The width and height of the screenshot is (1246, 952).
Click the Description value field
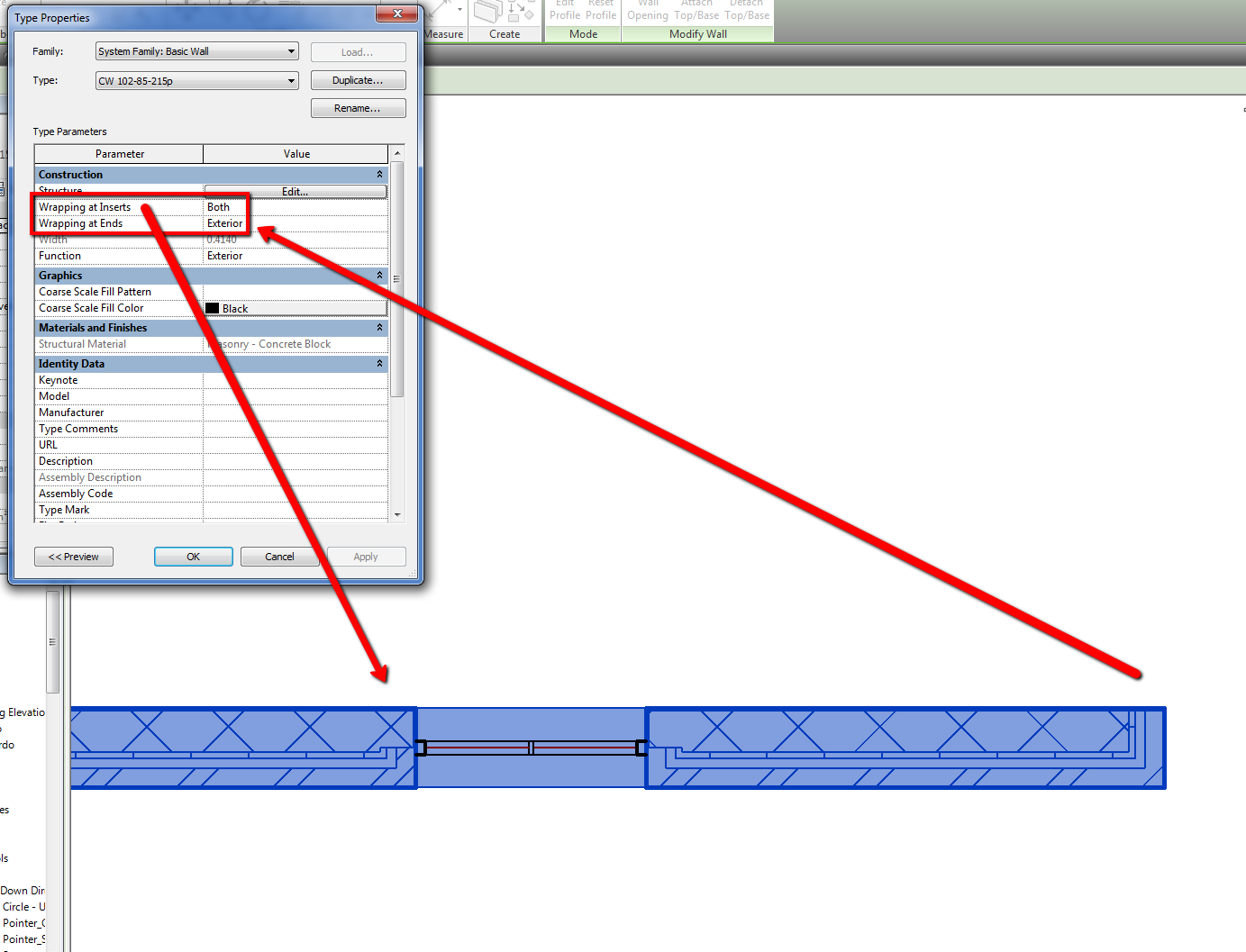tap(296, 461)
